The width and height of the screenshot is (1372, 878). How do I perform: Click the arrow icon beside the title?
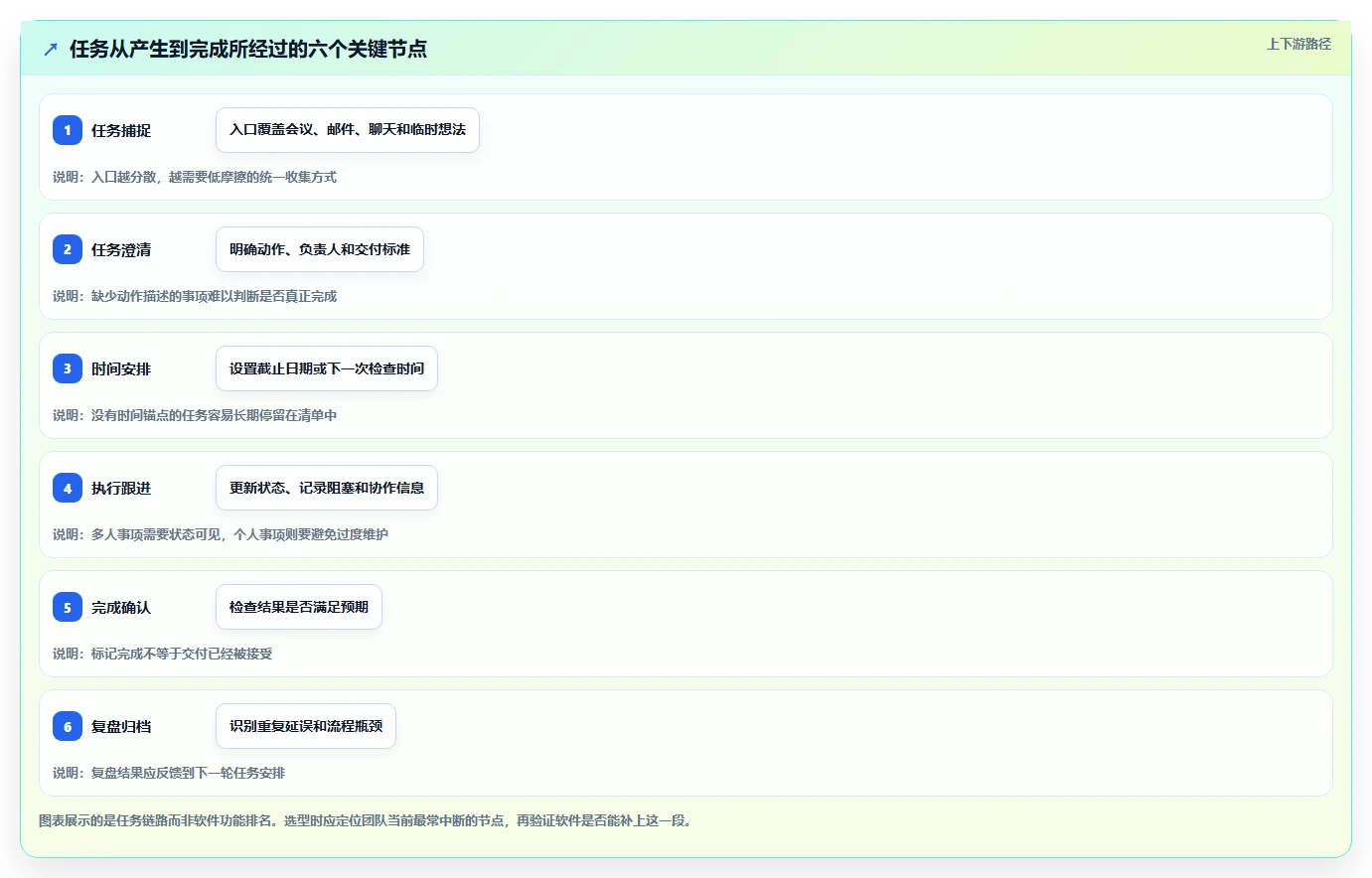click(51, 49)
